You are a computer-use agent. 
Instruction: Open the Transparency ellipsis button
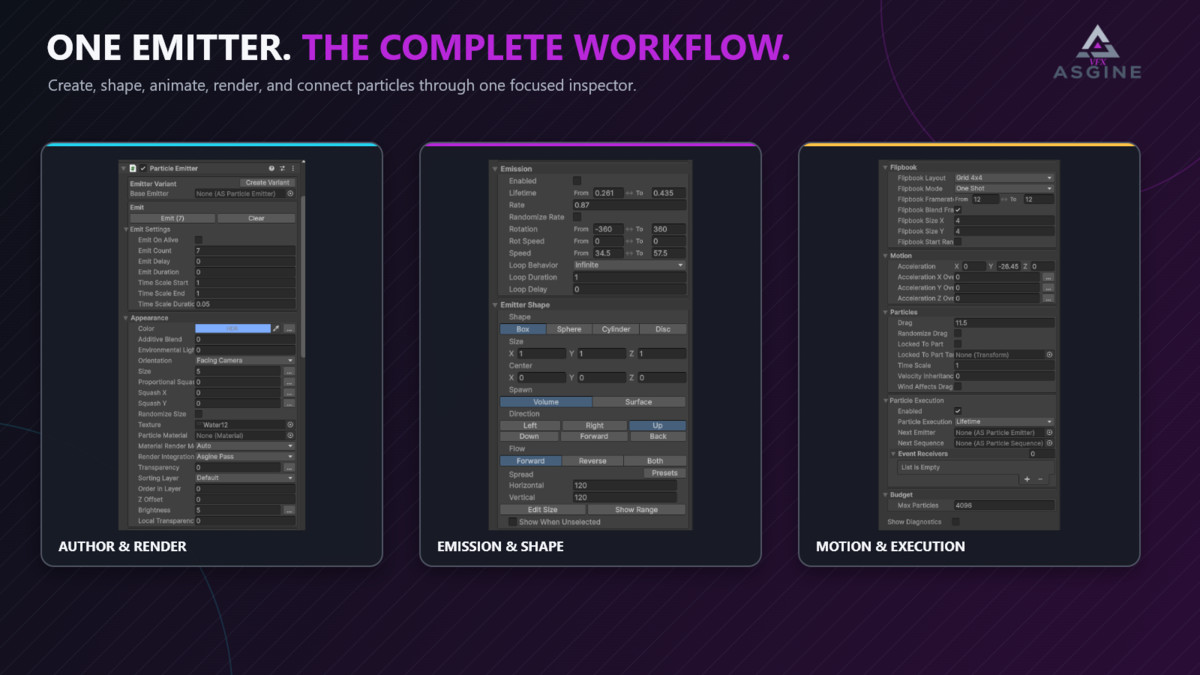coord(289,467)
